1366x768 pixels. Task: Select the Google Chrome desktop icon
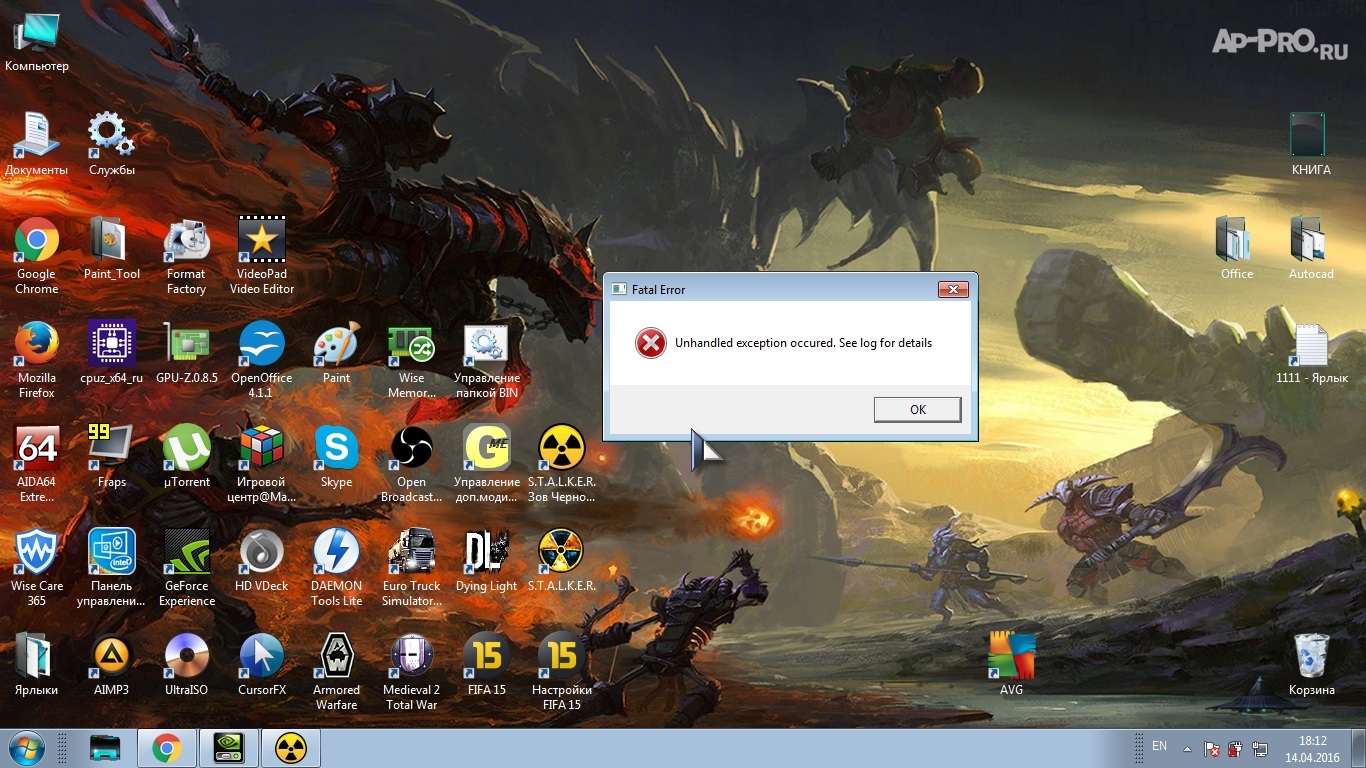coord(37,257)
